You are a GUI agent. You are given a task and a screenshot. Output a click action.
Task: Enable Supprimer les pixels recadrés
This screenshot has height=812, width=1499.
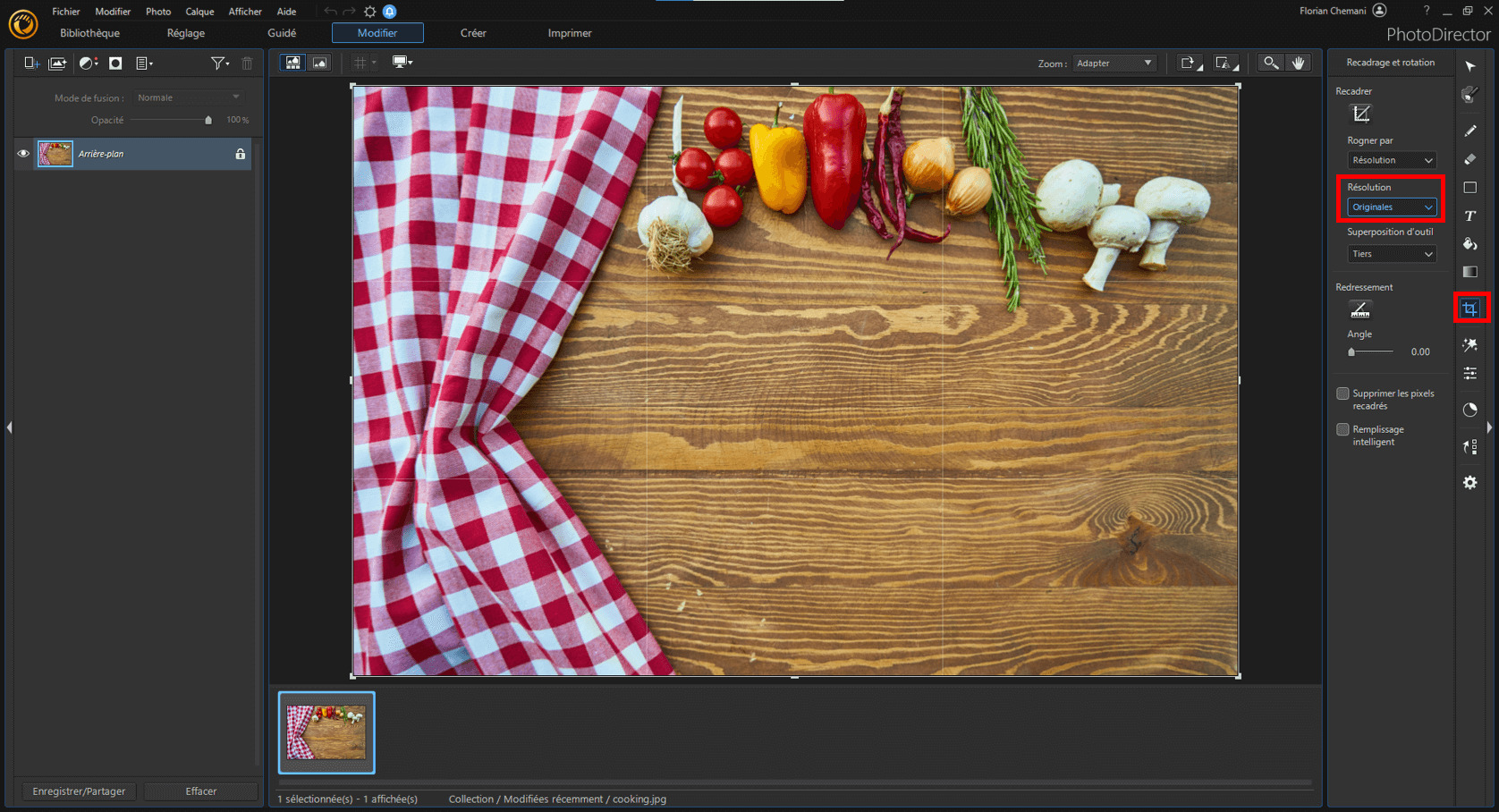click(1342, 393)
